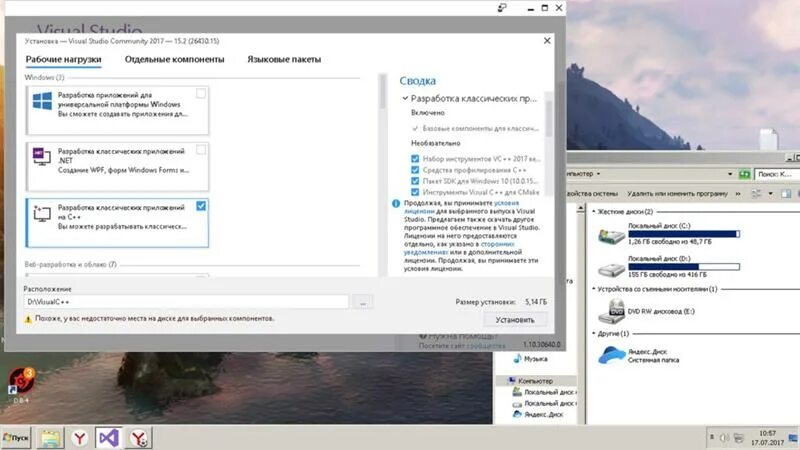Open the Visual Studio installer taskbar icon
800x450 pixels.
coord(109,438)
